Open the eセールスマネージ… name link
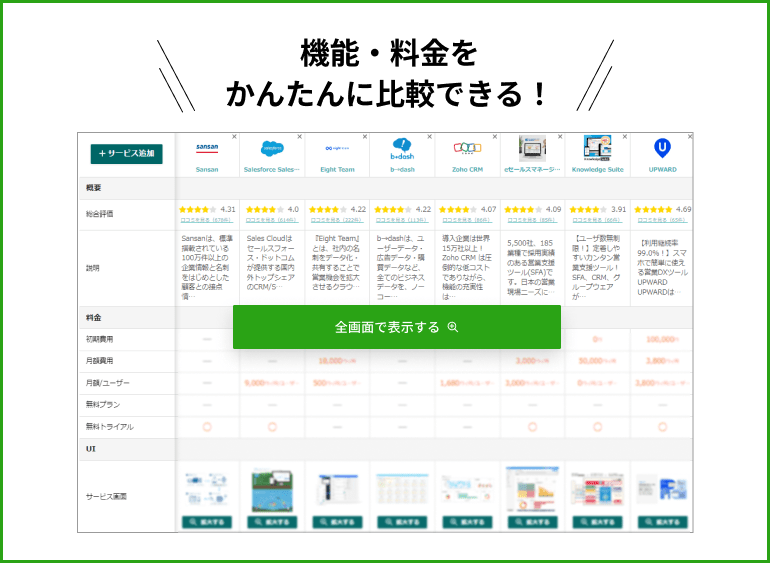This screenshot has height=563, width=770. (x=532, y=169)
